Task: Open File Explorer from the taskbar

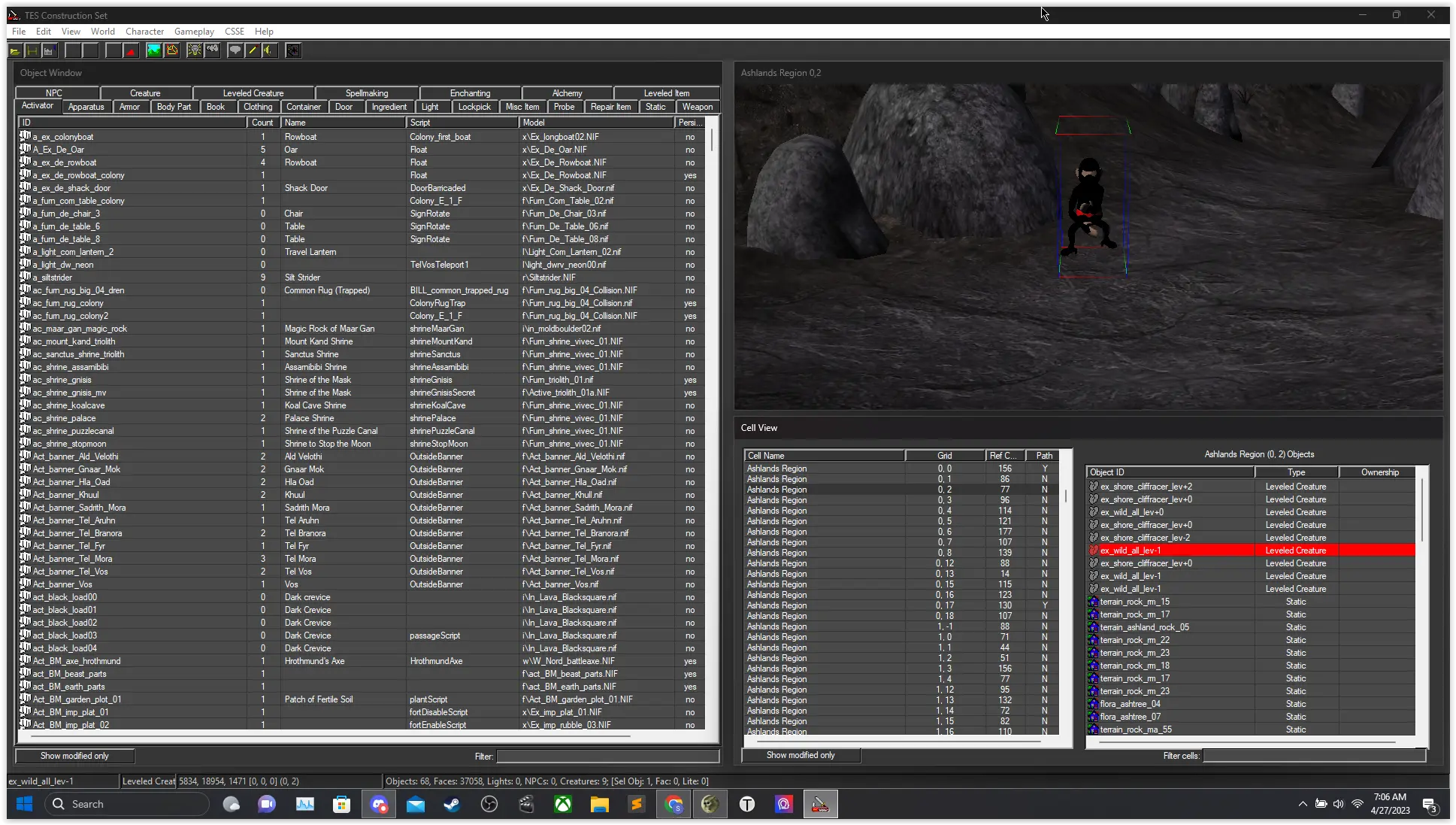Action: pos(600,805)
